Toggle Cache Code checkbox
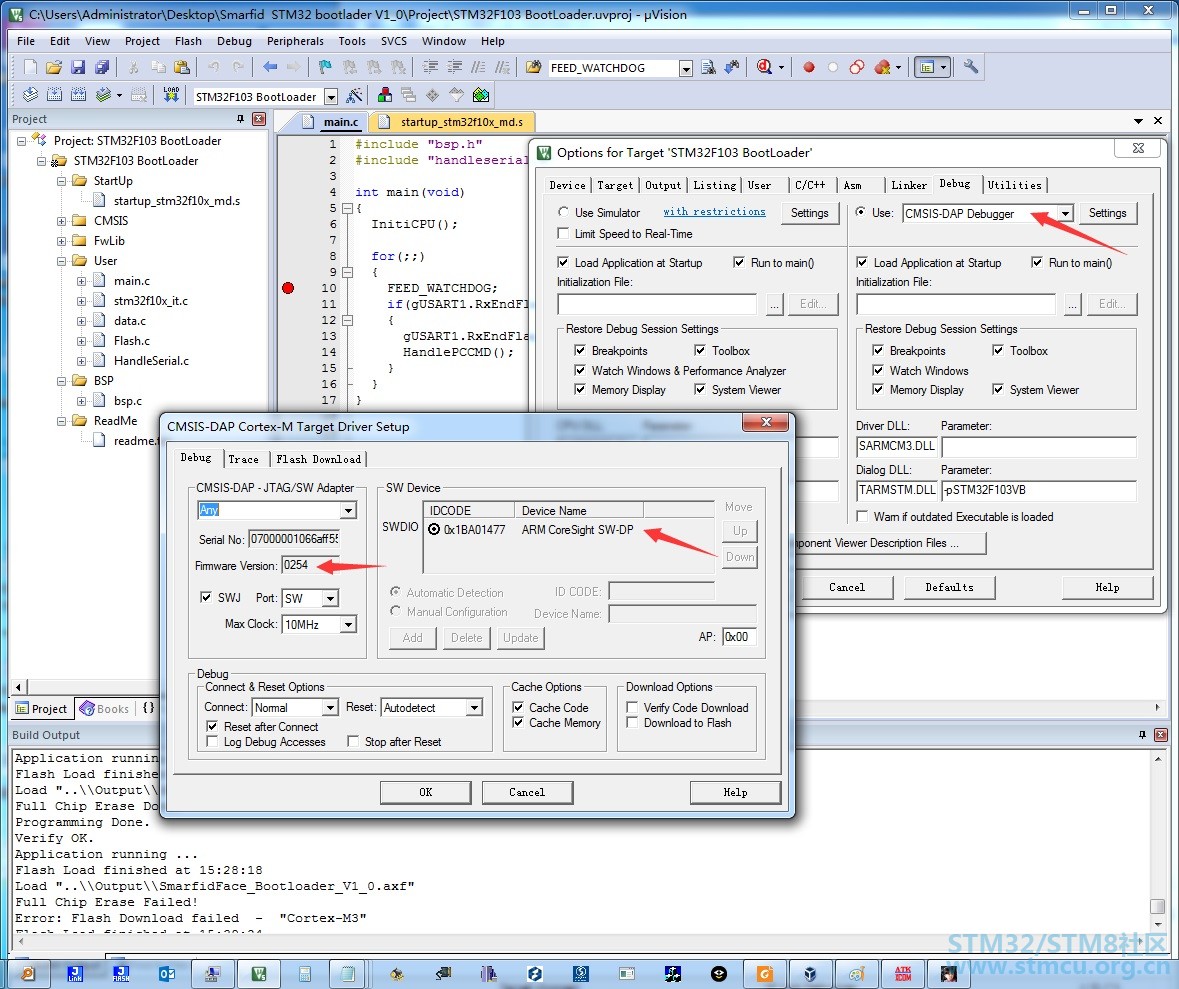Viewport: 1179px width, 989px height. click(518, 707)
